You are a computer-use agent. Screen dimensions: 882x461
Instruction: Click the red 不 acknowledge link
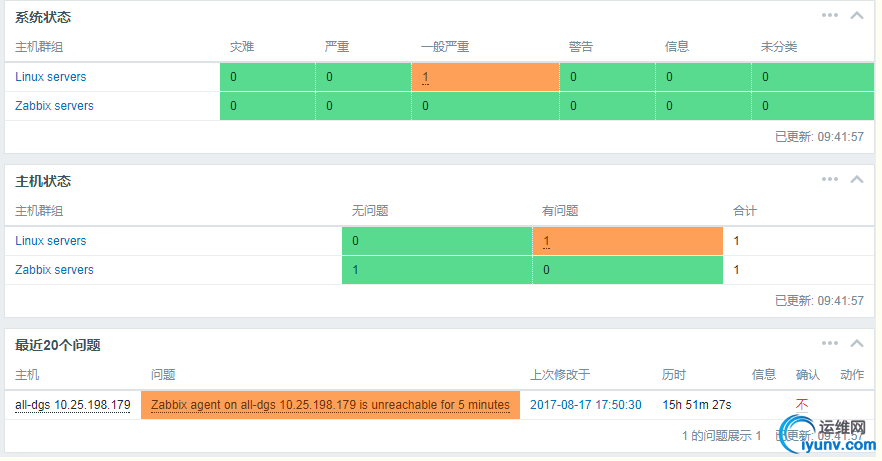click(x=802, y=404)
